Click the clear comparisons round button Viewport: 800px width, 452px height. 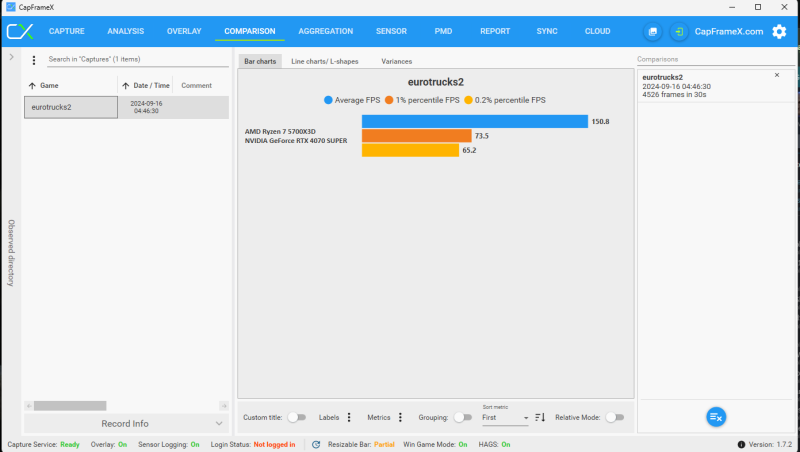(x=716, y=417)
